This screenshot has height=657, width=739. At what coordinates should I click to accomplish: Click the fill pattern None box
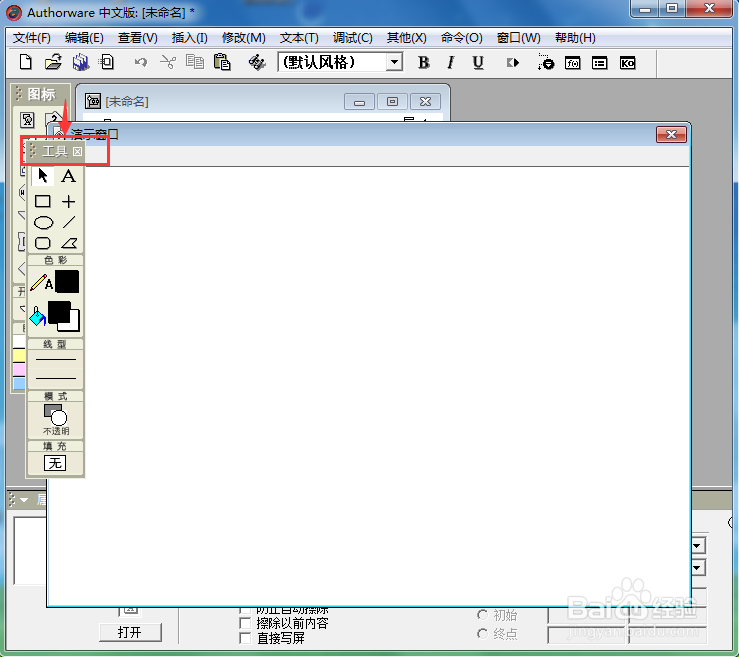tap(55, 463)
